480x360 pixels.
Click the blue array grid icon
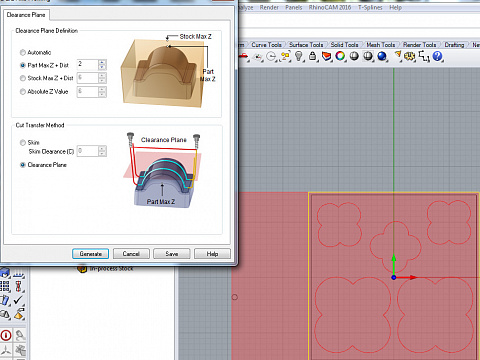coord(5,286)
